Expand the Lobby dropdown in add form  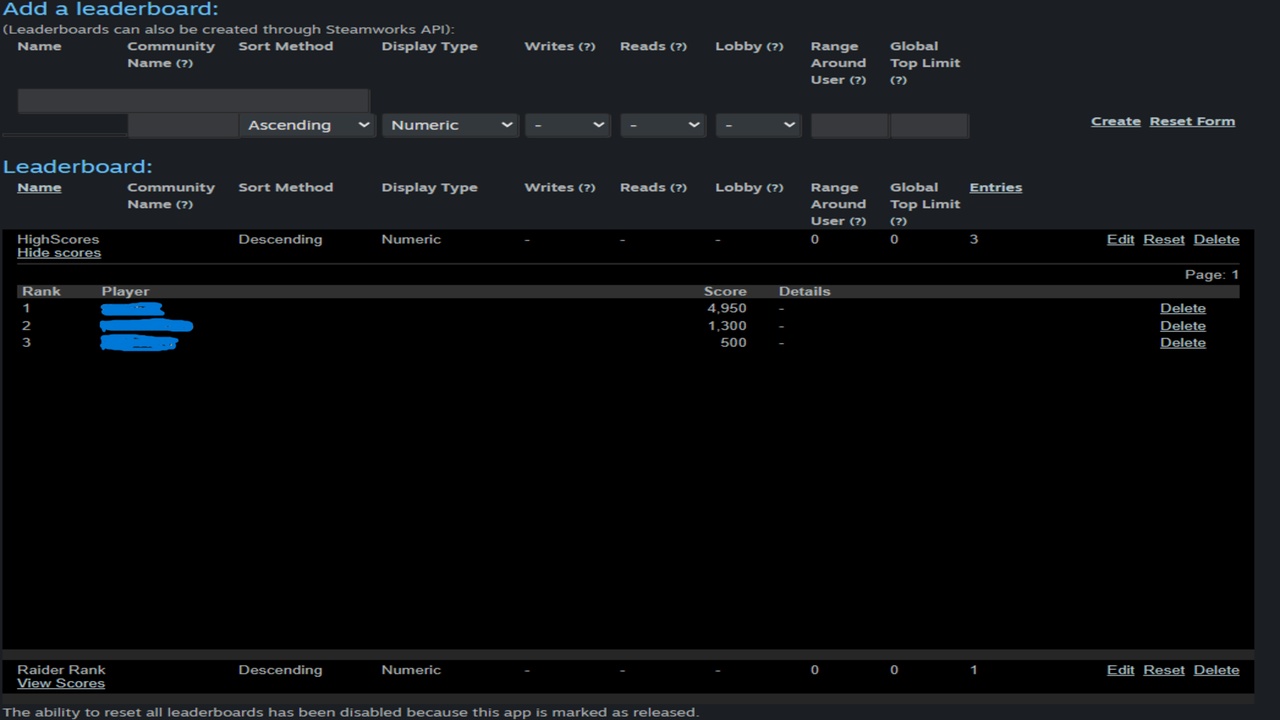(758, 125)
